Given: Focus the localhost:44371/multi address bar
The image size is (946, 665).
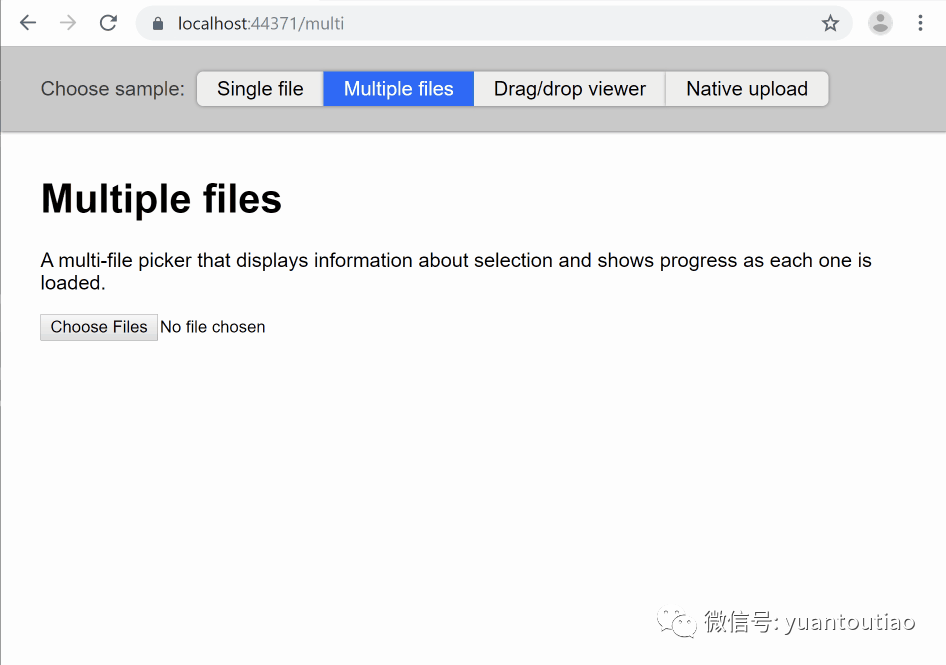Looking at the screenshot, I should (x=492, y=24).
